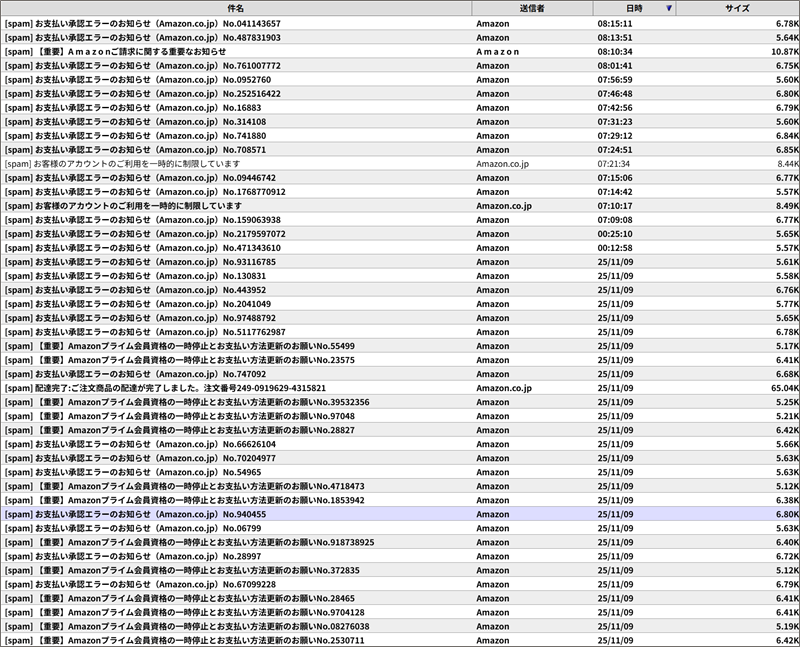
Task: Select the Amazonご請求に関する重要なお知らせ email
Action: (x=130, y=51)
